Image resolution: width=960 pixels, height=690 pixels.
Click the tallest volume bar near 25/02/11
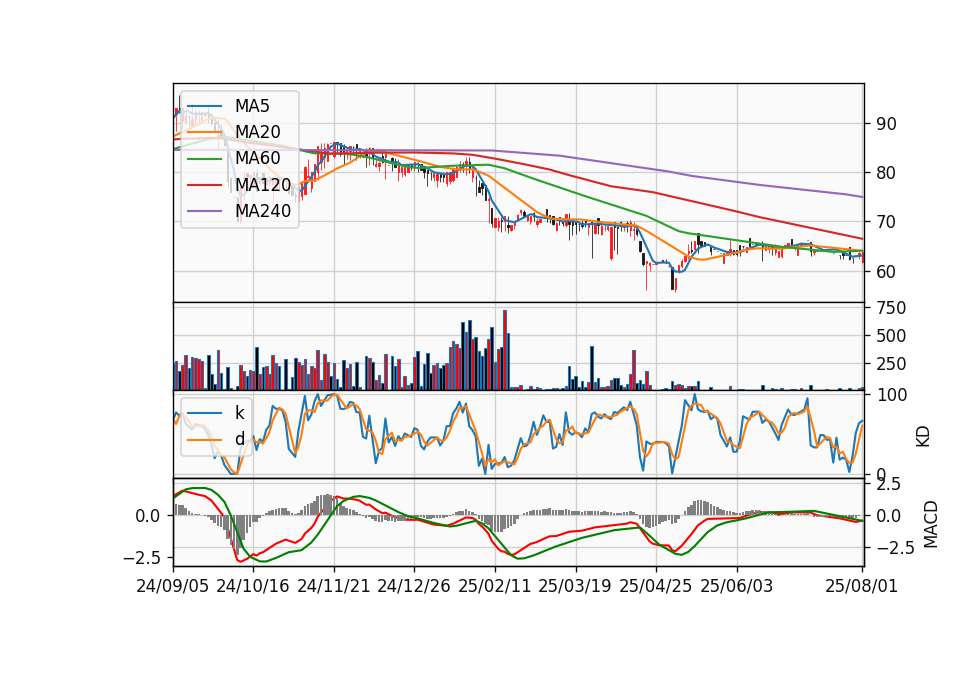coord(505,350)
